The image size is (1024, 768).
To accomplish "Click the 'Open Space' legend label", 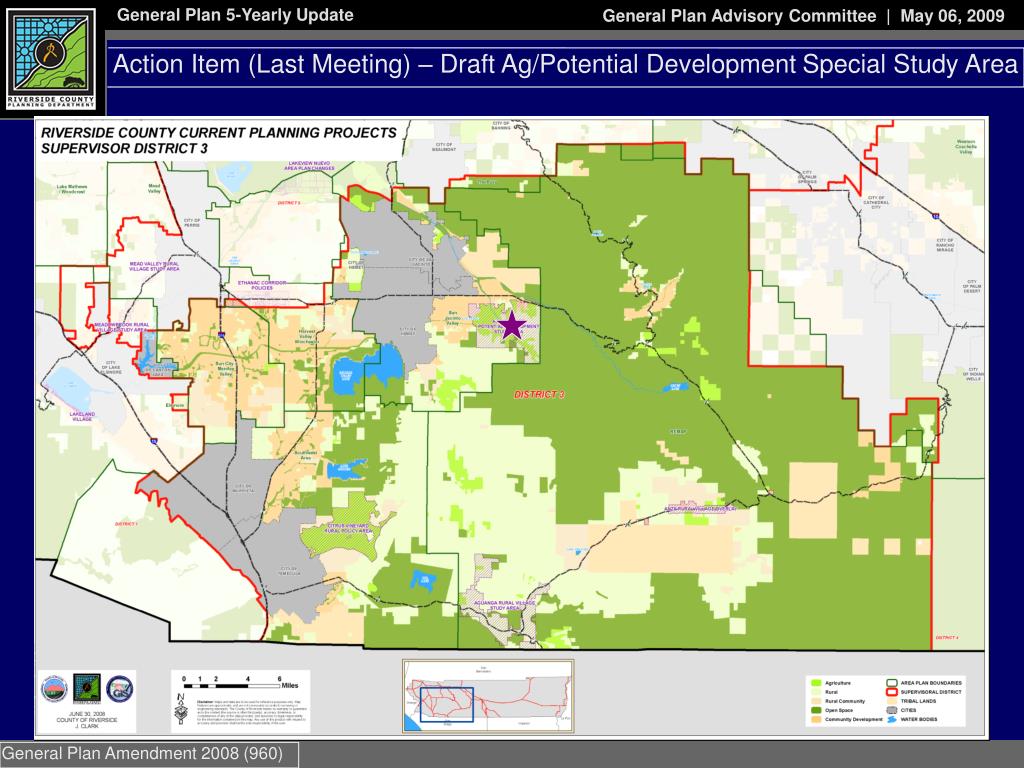I will click(839, 711).
